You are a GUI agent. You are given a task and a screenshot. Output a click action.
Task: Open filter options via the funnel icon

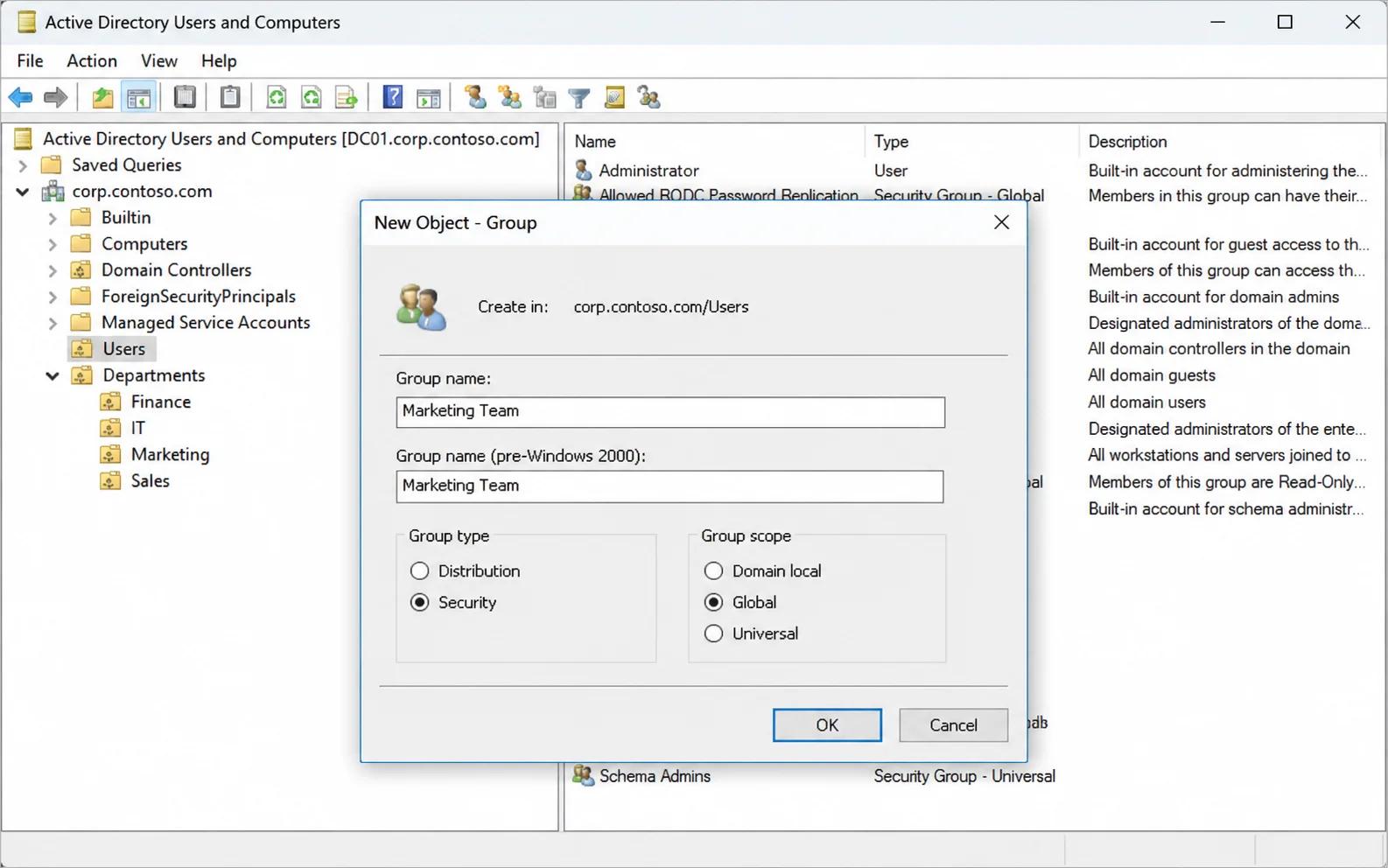click(x=579, y=98)
